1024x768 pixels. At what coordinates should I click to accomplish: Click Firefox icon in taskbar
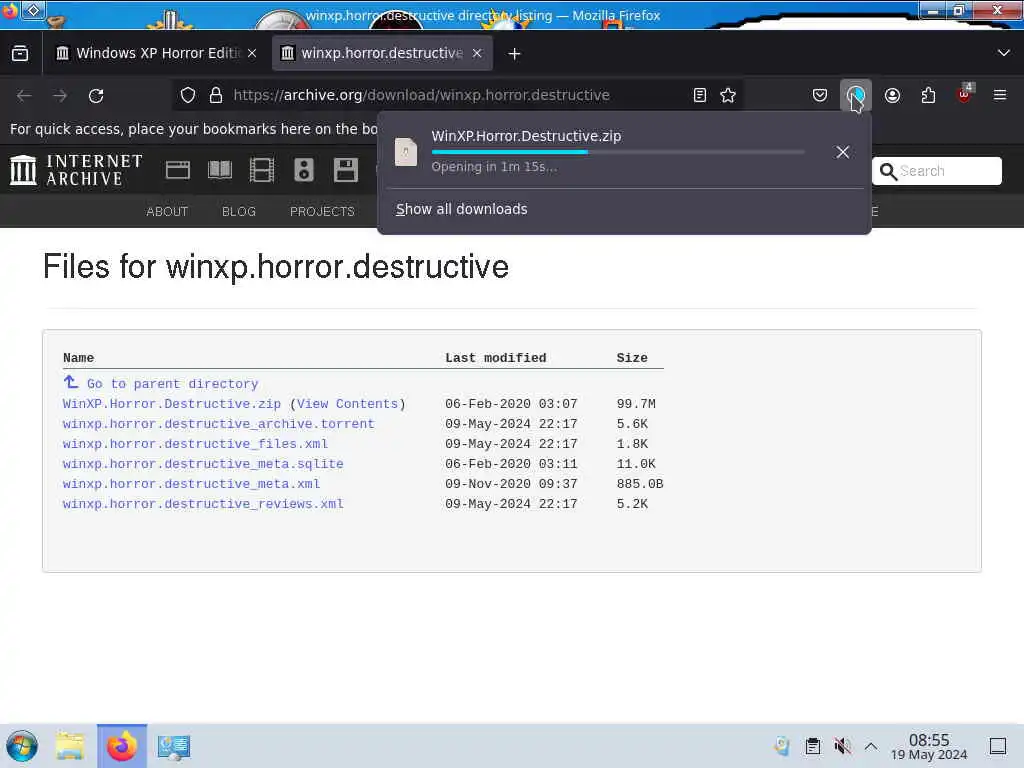[122, 746]
